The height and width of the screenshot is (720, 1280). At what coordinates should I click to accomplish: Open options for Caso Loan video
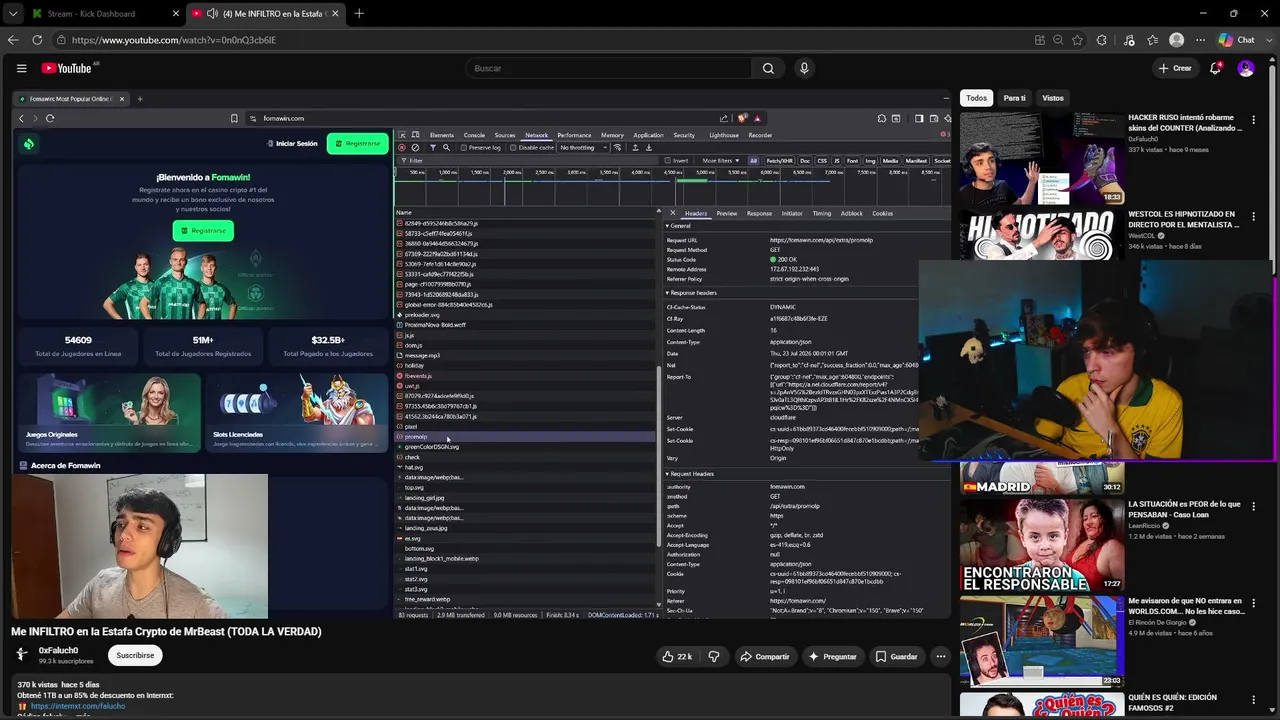(1254, 506)
